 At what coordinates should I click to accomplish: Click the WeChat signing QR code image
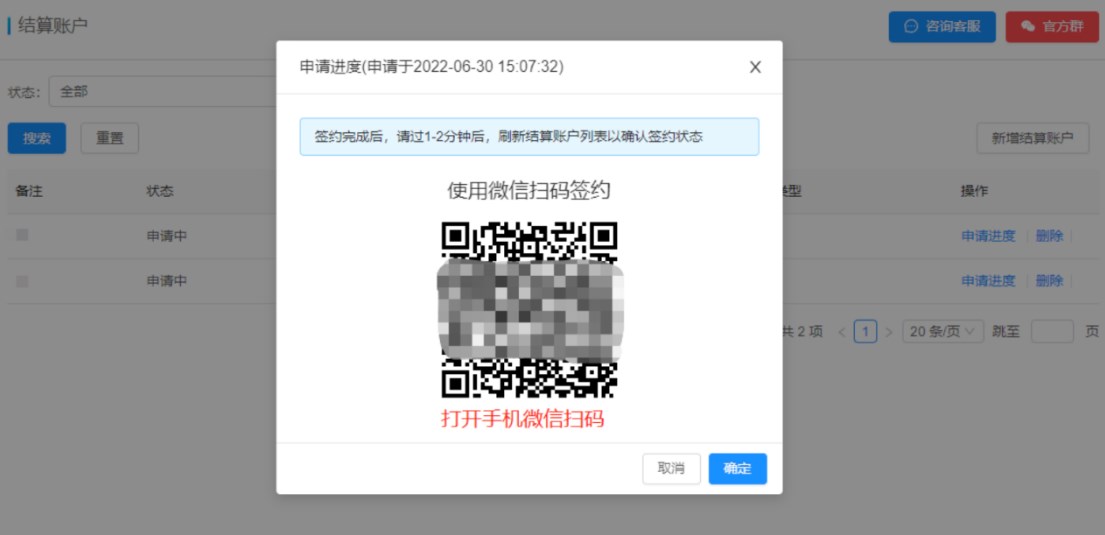[529, 309]
